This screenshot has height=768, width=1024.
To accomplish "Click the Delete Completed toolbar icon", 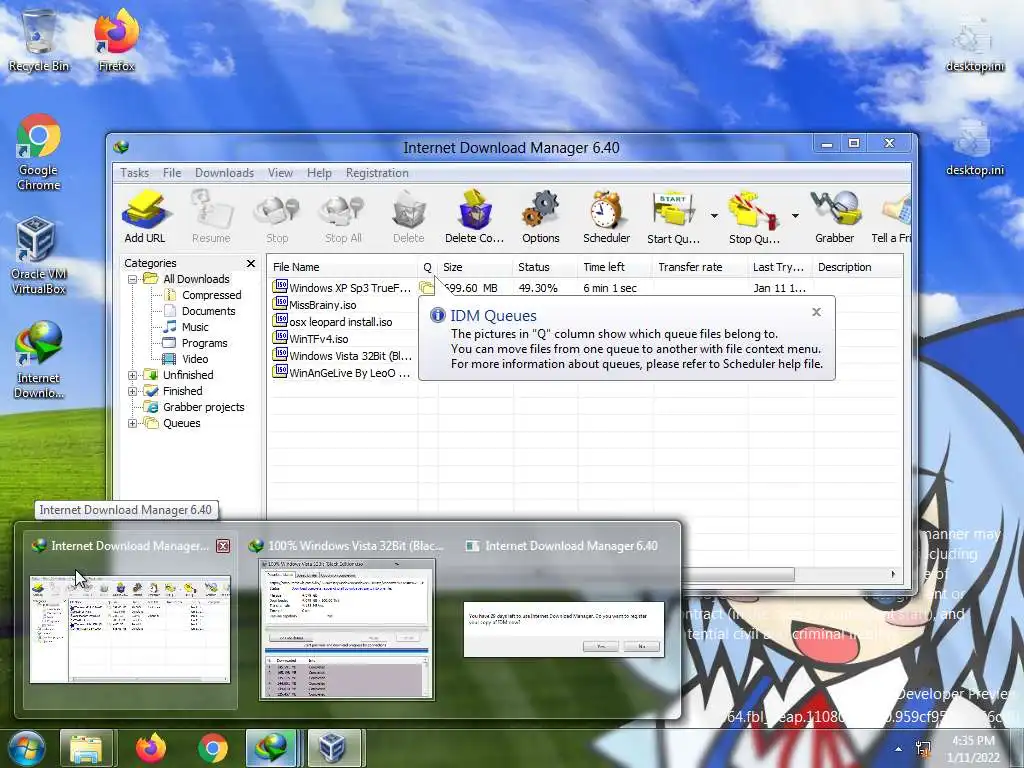I will [x=475, y=217].
